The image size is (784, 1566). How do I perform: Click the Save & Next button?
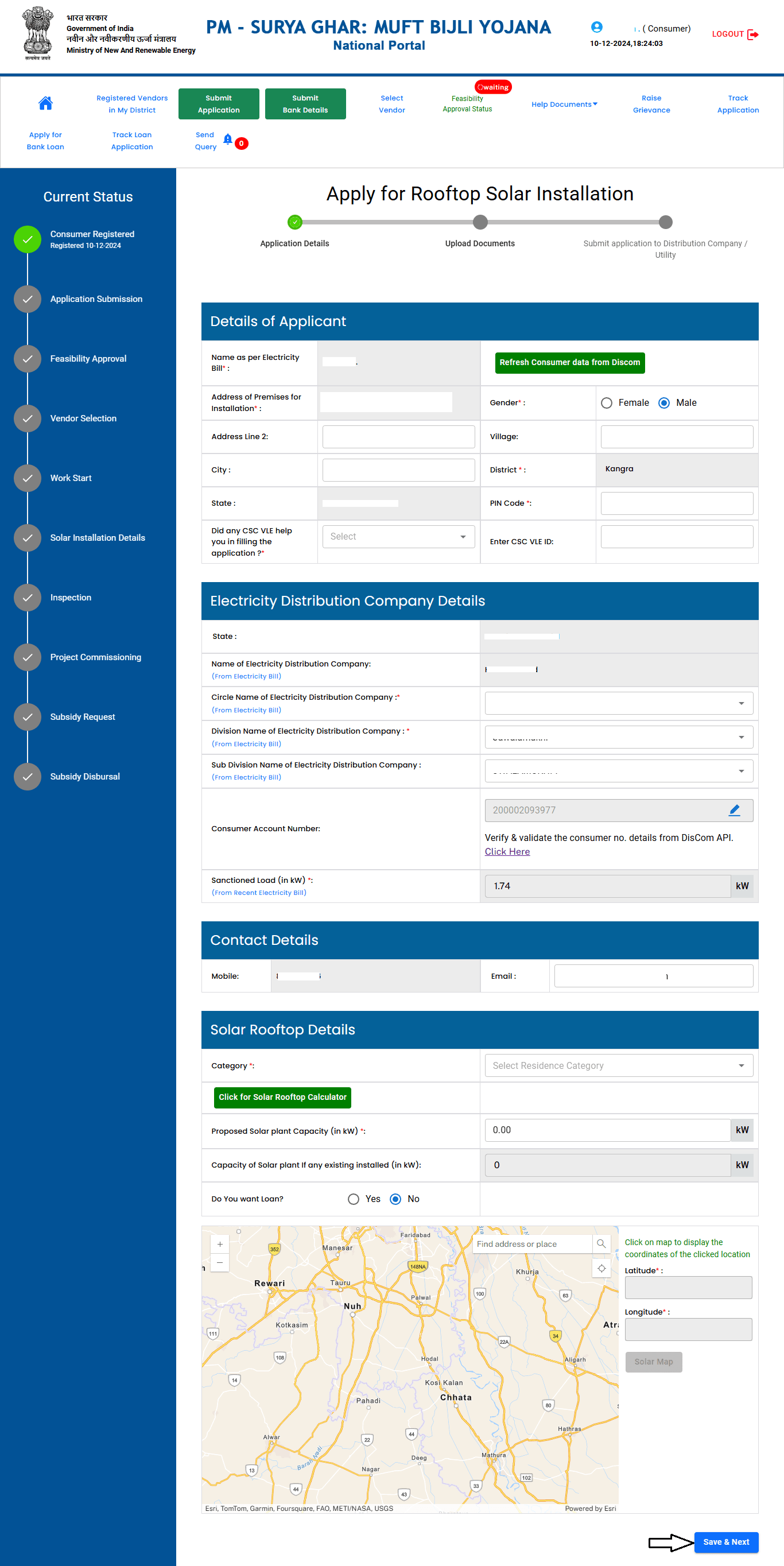(726, 1542)
